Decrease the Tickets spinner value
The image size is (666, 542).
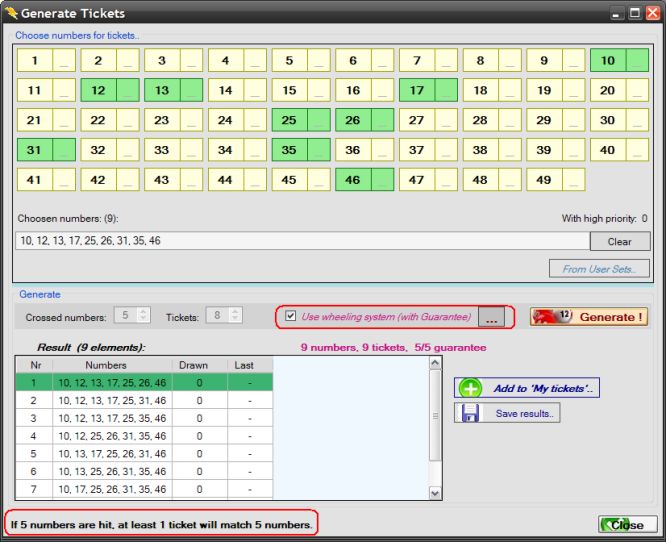coord(234,320)
